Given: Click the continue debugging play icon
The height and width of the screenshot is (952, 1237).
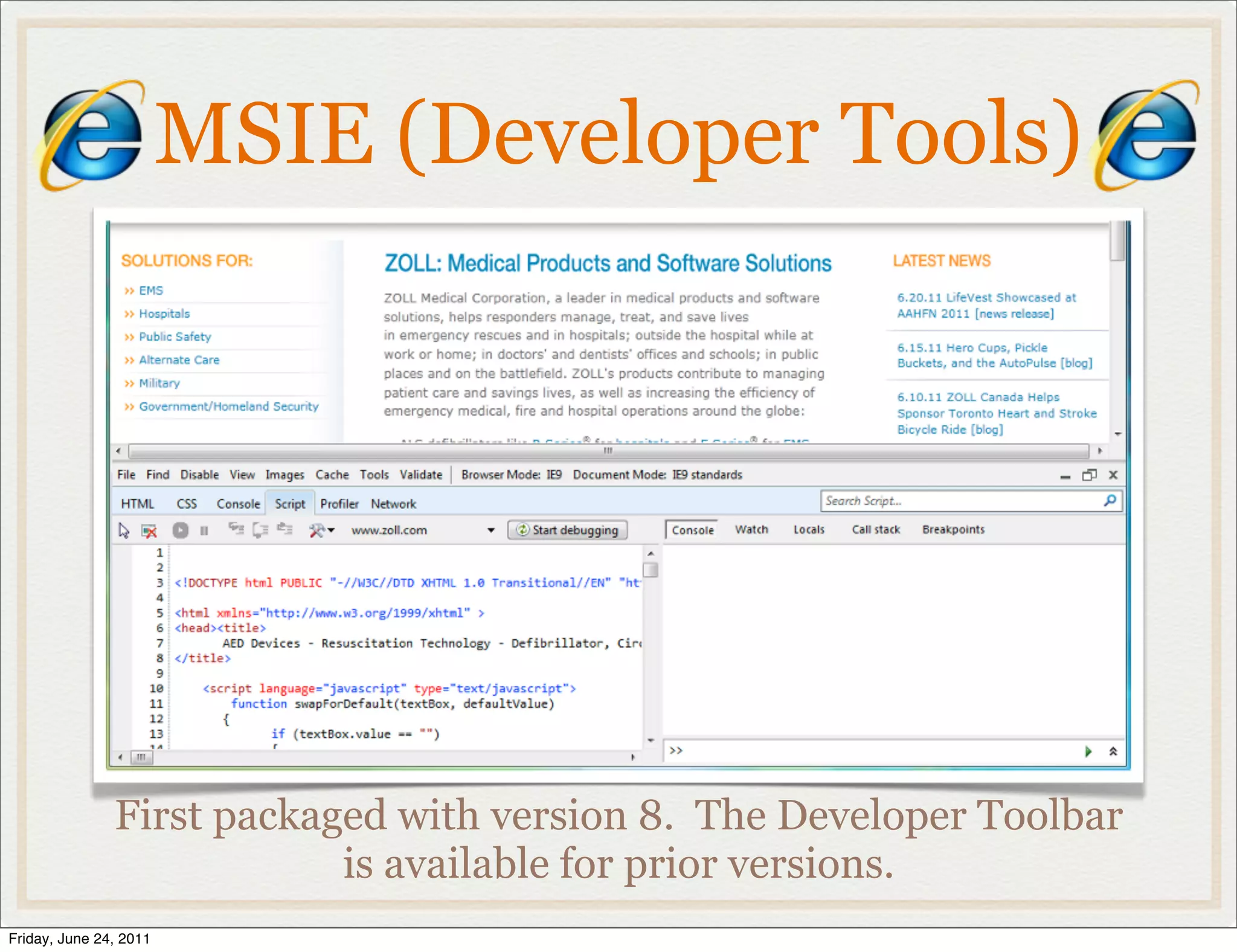Looking at the screenshot, I should click(180, 530).
